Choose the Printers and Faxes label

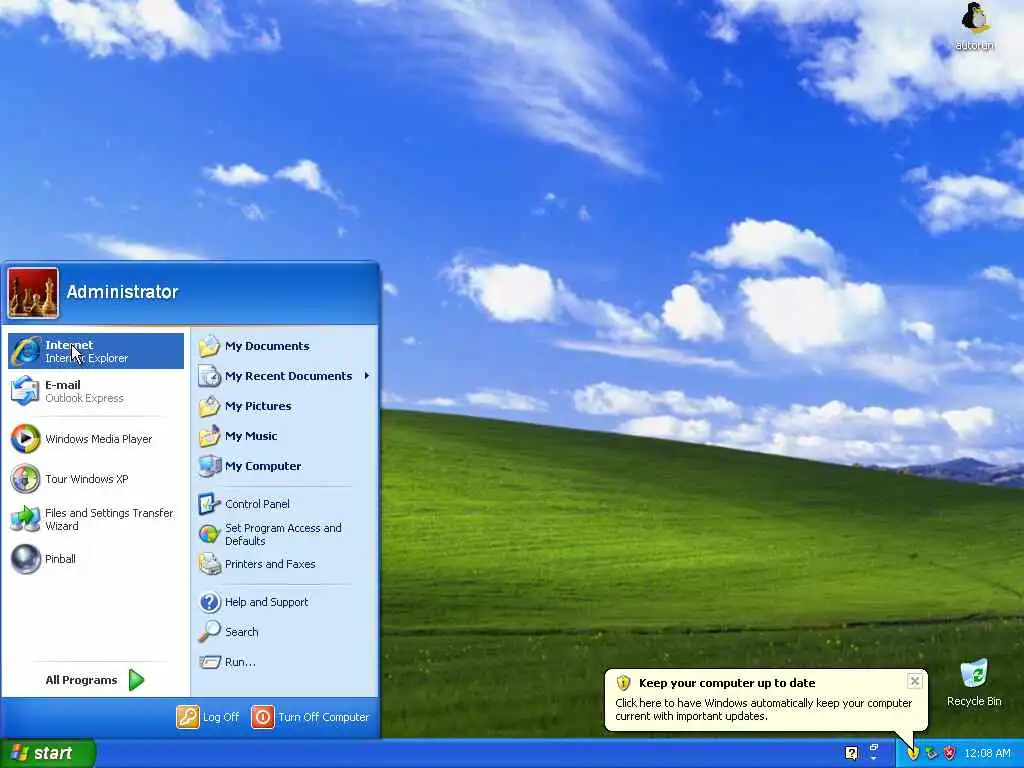click(x=270, y=564)
